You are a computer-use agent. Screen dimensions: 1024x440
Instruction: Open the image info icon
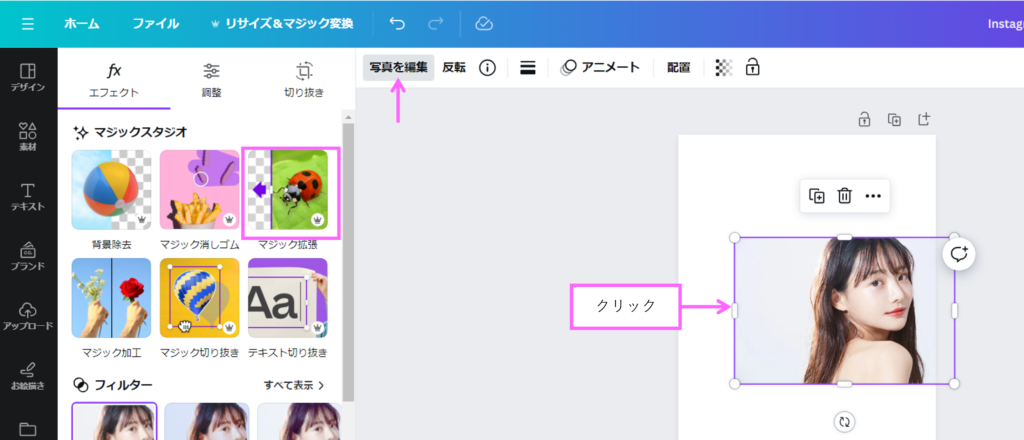488,68
